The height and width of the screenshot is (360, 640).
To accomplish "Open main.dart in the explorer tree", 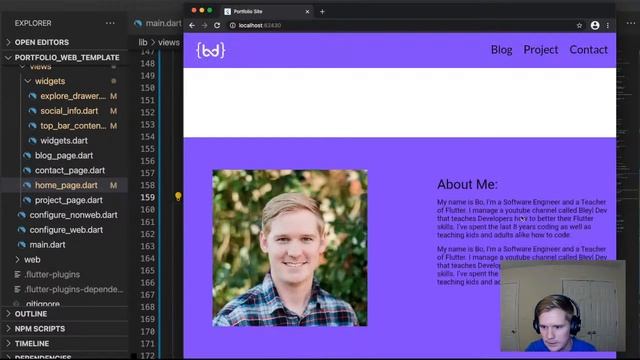I will tap(47, 244).
